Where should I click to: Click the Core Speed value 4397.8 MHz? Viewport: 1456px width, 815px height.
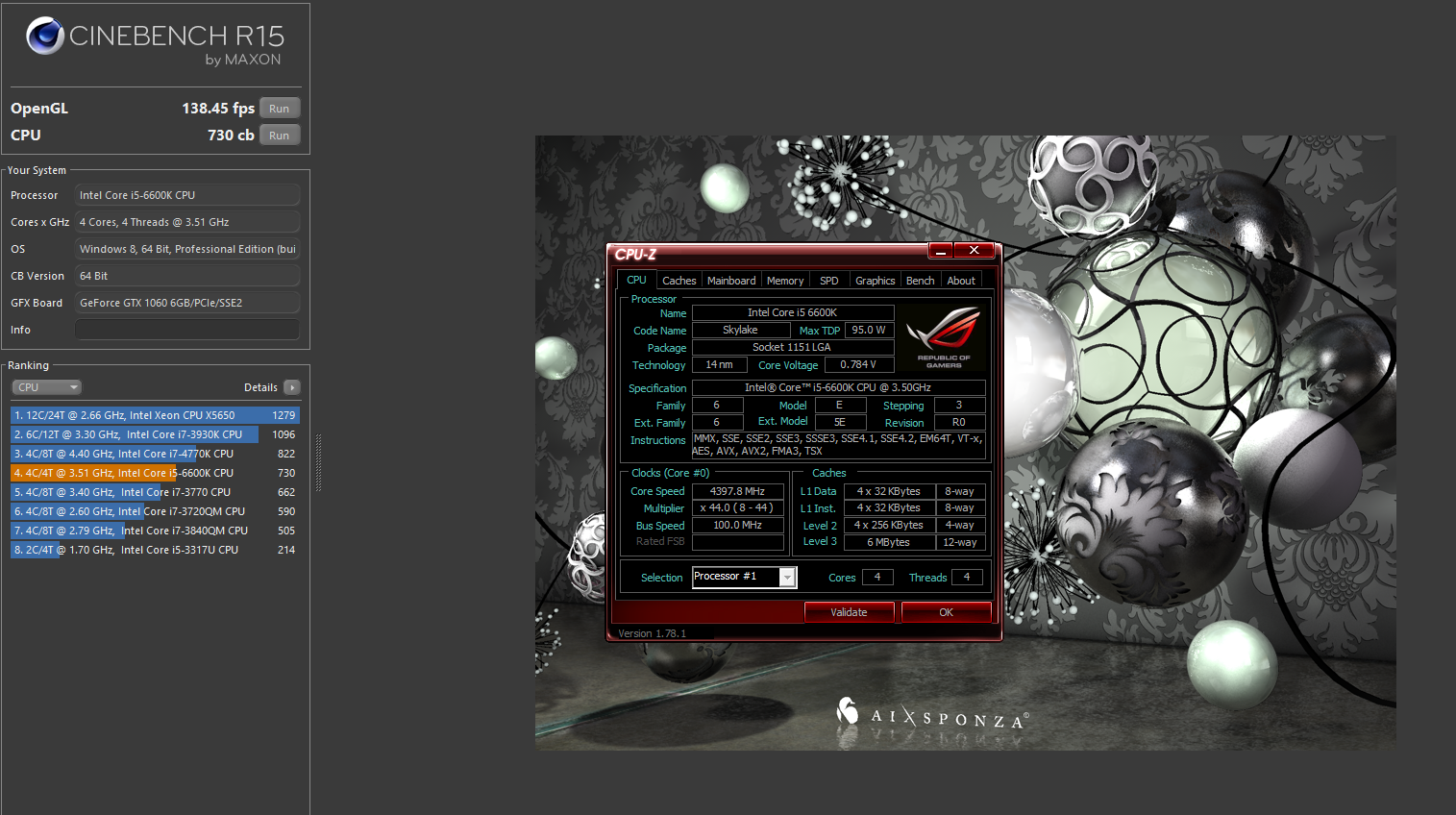pyautogui.click(x=738, y=491)
